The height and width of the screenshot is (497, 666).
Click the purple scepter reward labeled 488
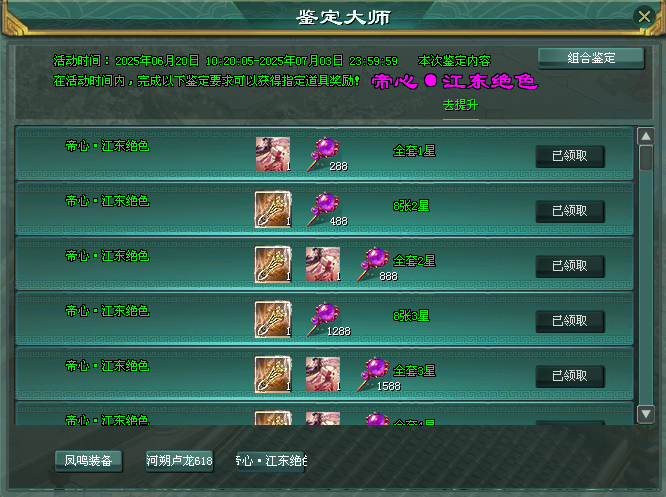324,209
